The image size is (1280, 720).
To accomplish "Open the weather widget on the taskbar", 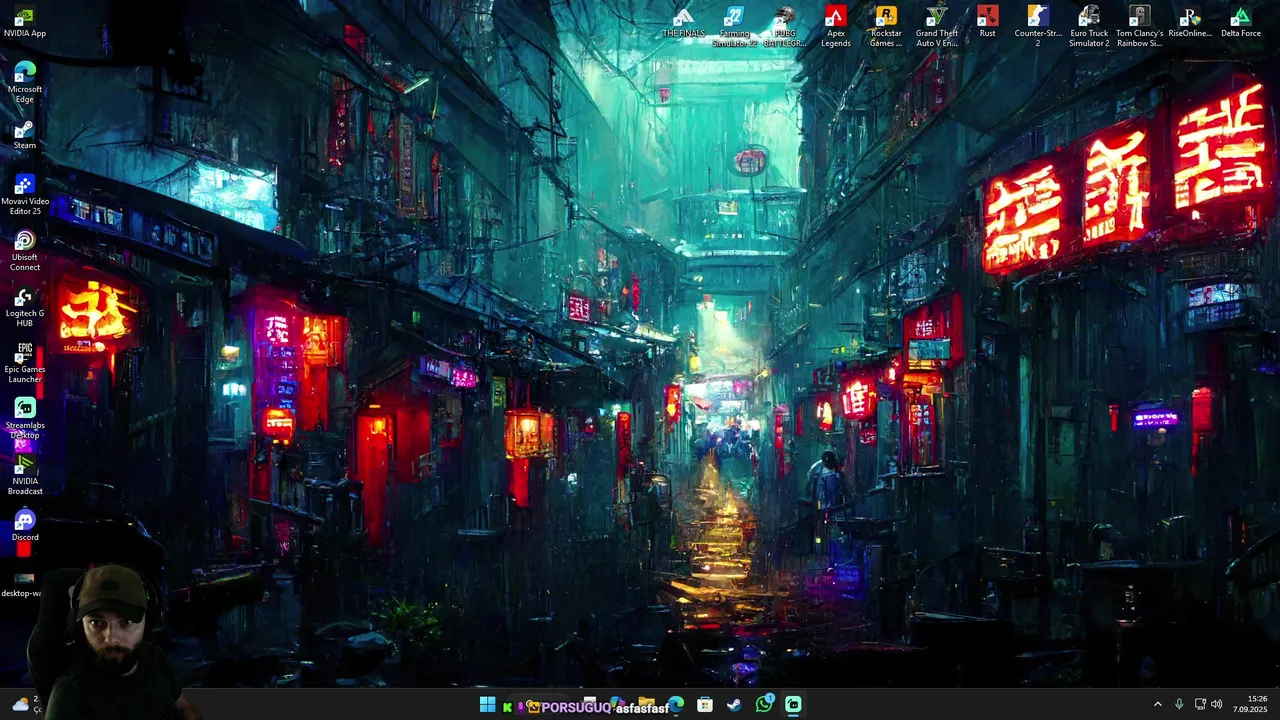I will click(25, 704).
